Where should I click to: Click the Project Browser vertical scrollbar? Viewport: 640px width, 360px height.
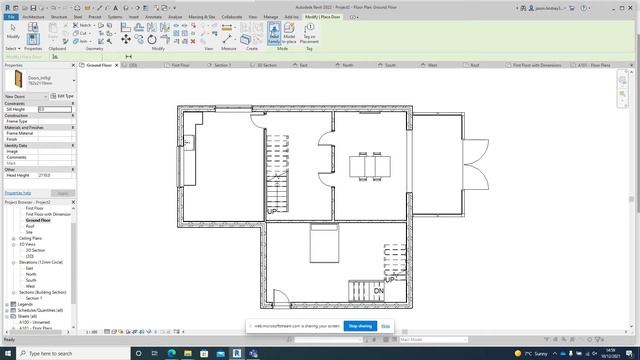[73, 263]
